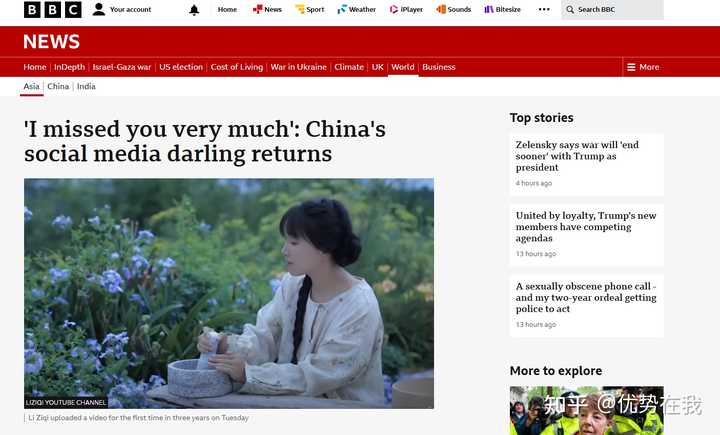Image resolution: width=720 pixels, height=435 pixels.
Task: Open the notifications bell
Action: 194,10
